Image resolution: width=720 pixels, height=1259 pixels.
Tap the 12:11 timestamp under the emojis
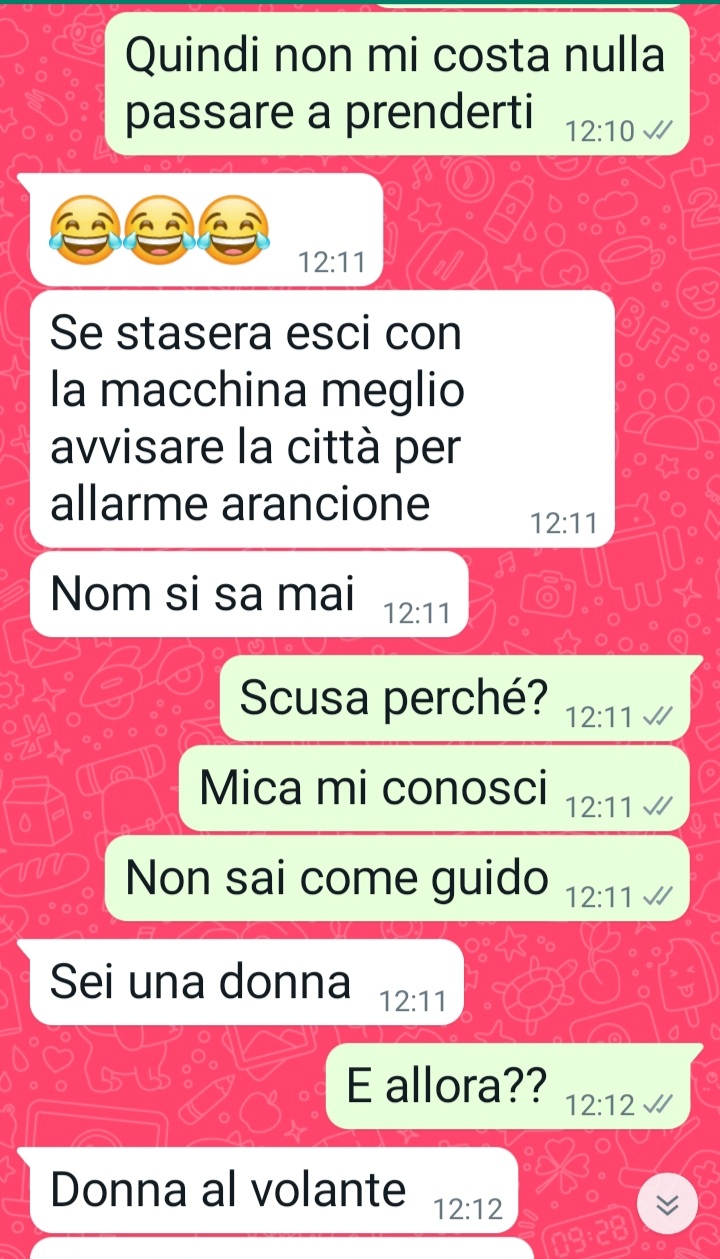(332, 263)
